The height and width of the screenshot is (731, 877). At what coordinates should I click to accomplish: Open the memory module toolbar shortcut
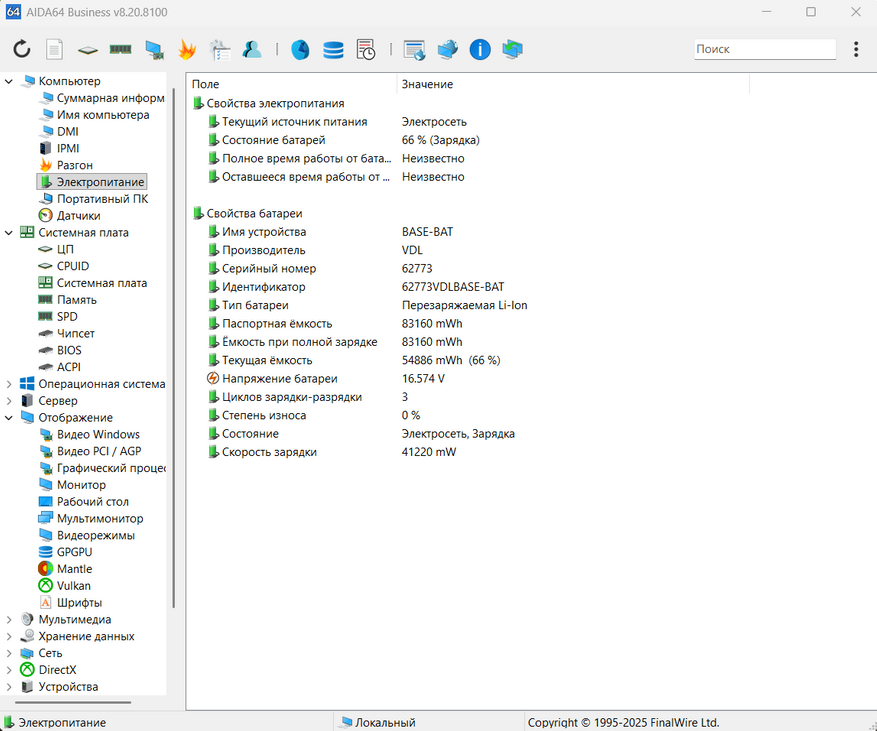120,49
